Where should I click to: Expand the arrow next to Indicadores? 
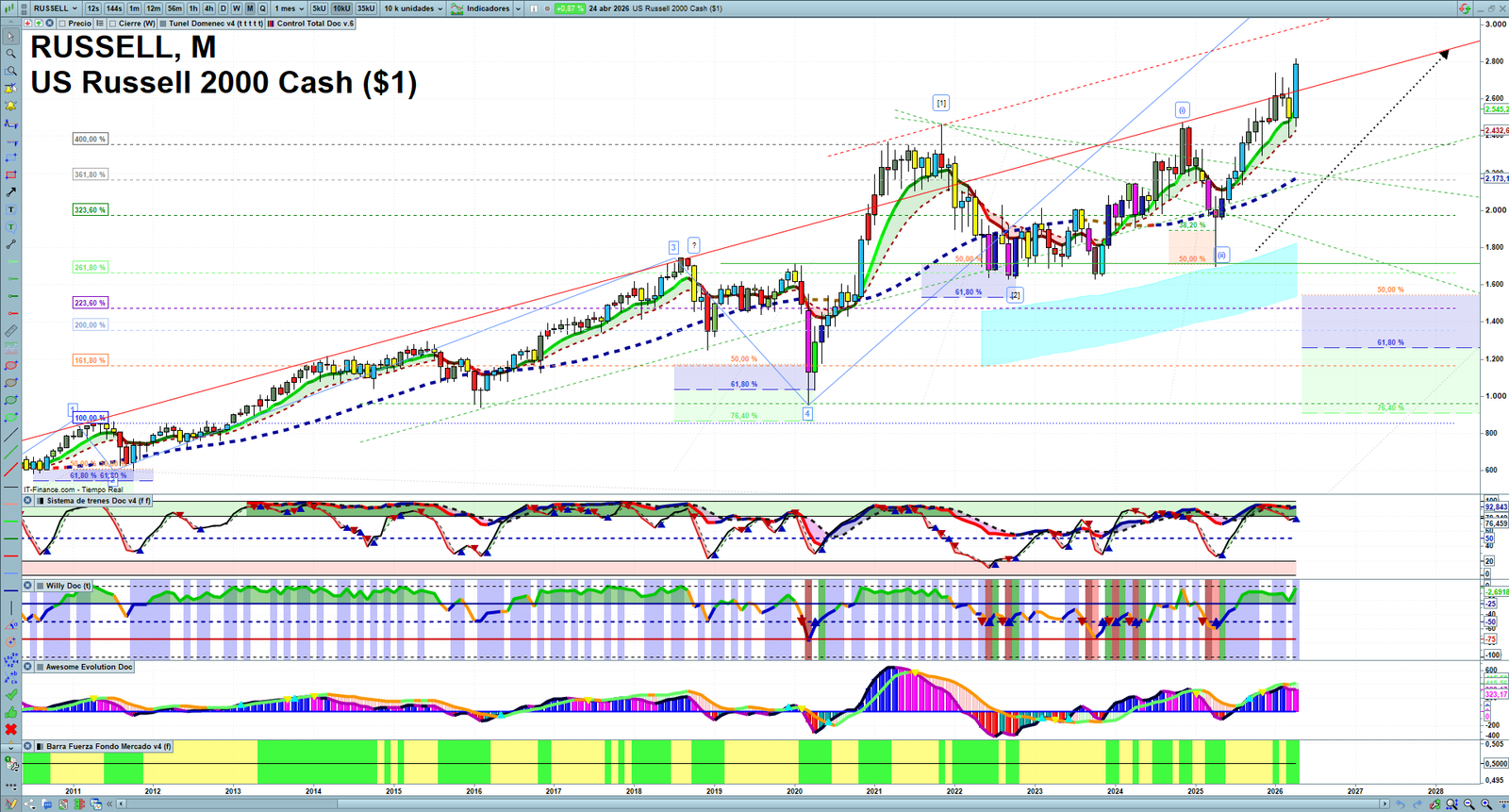519,8
